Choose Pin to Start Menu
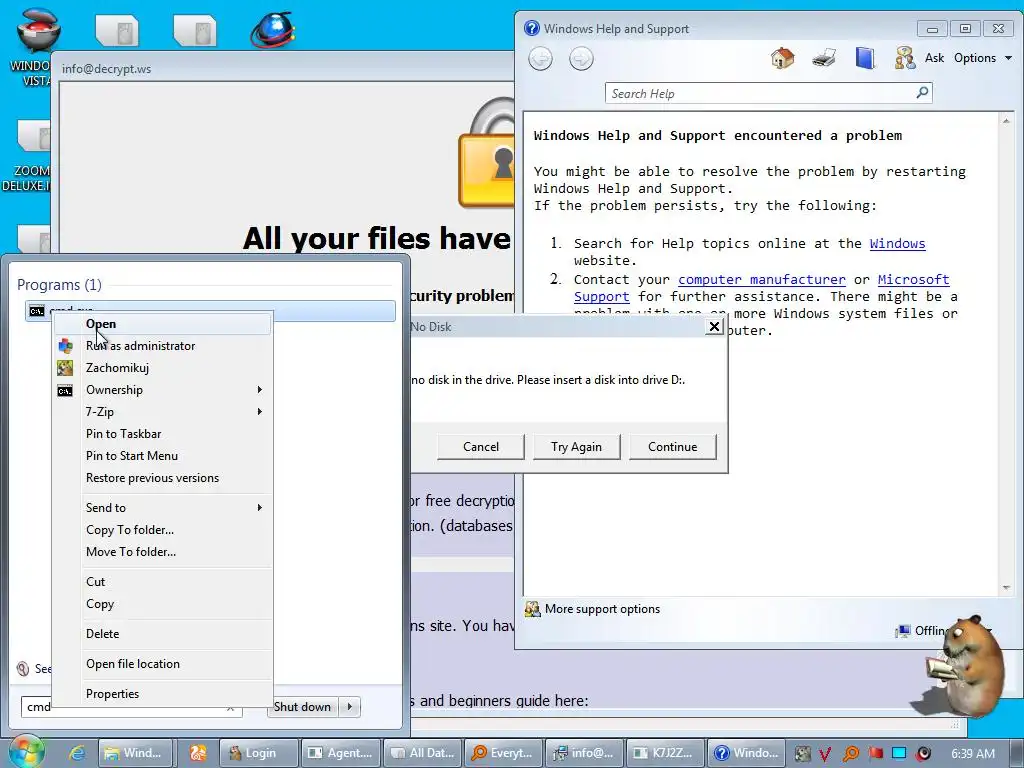Image resolution: width=1024 pixels, height=768 pixels. coord(162,456)
